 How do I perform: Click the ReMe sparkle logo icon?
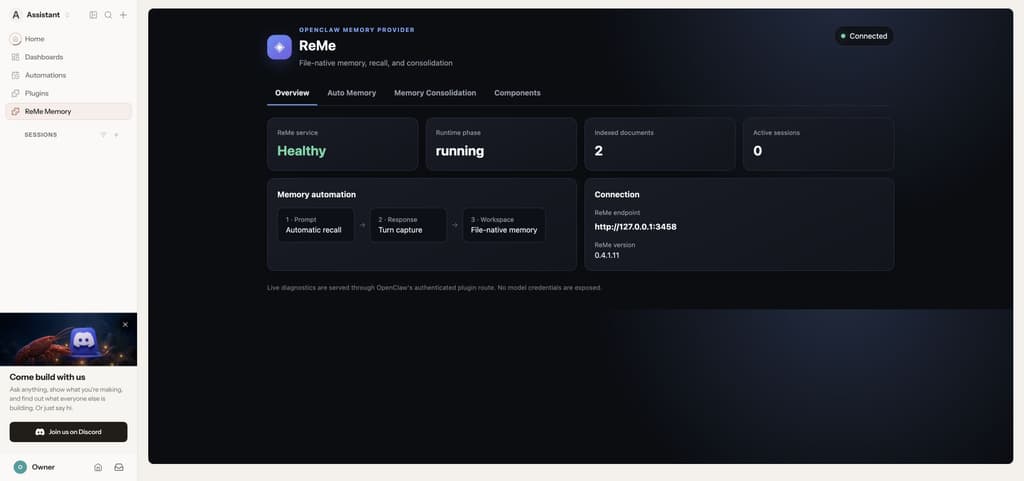280,47
